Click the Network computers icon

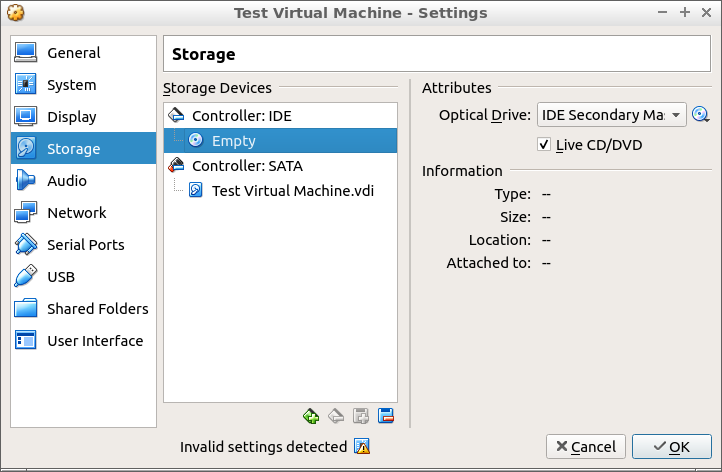point(25,212)
